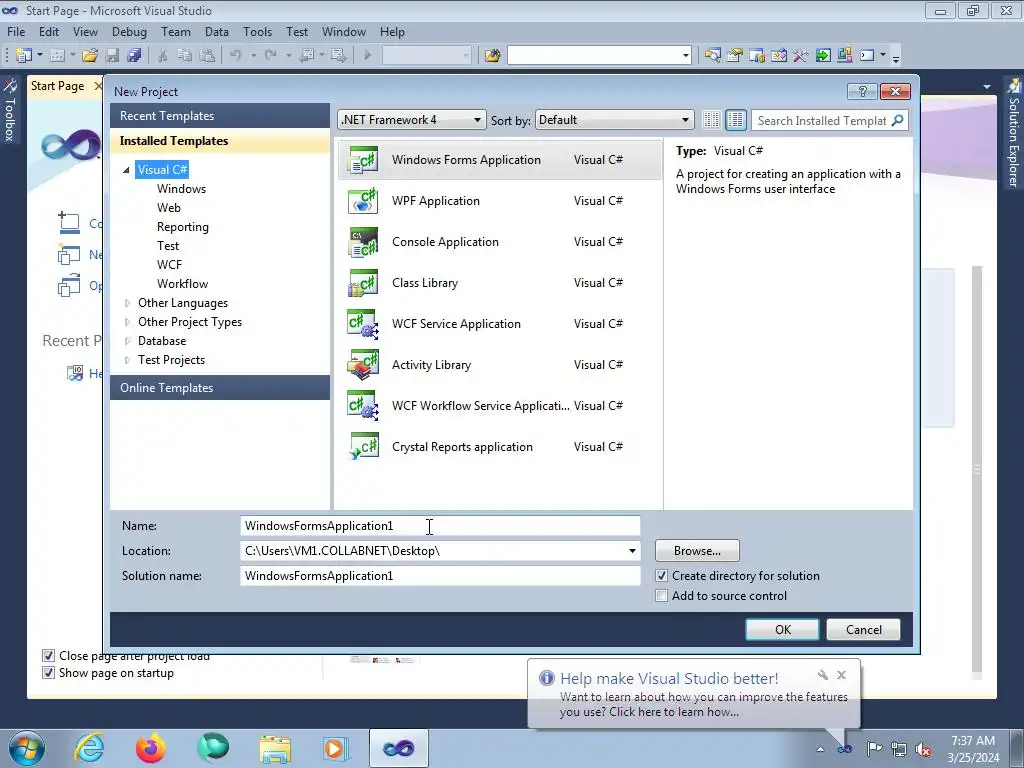The image size is (1024, 768).
Task: Select WCF Workflow Service Application template icon
Action: [x=363, y=406]
